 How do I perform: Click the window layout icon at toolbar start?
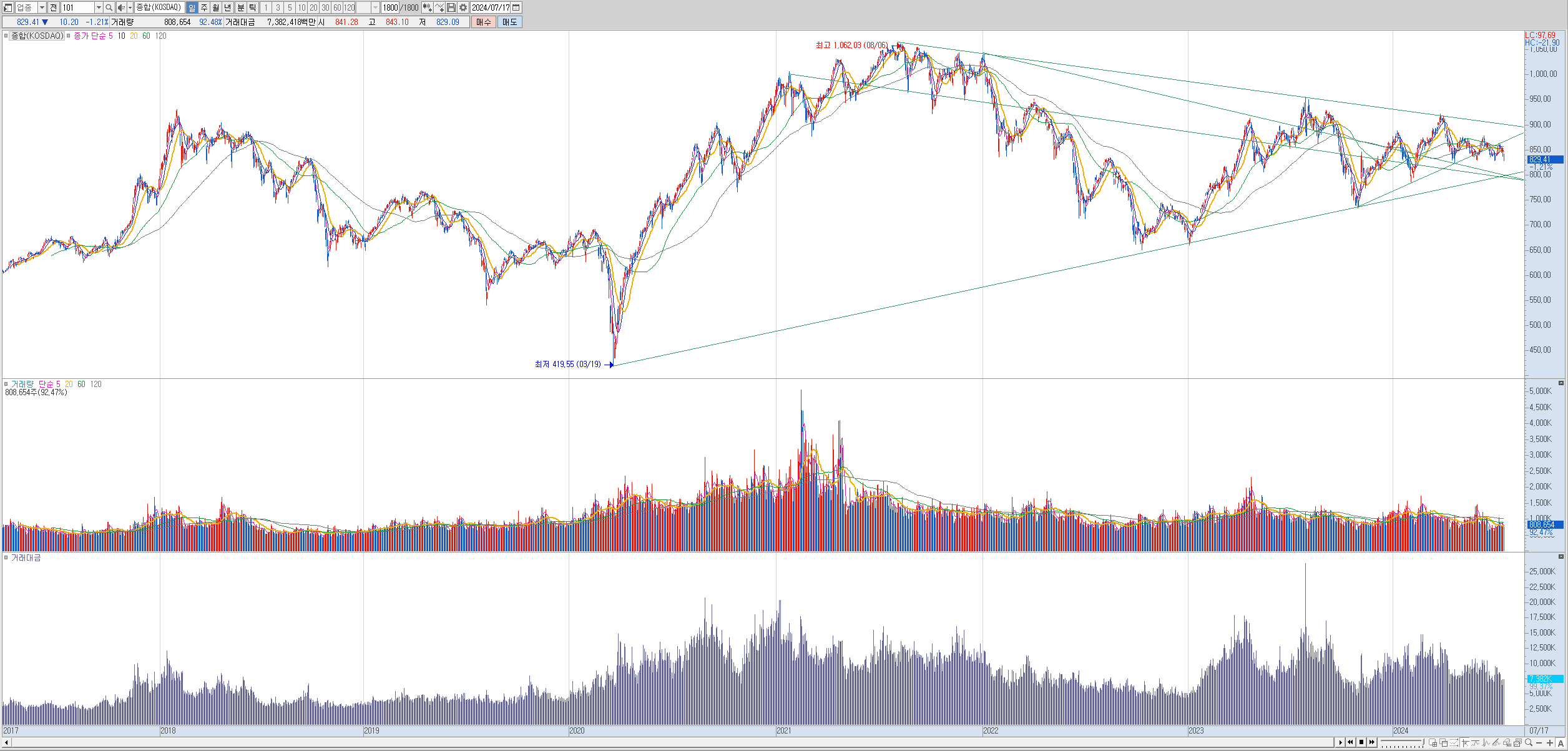[x=8, y=7]
